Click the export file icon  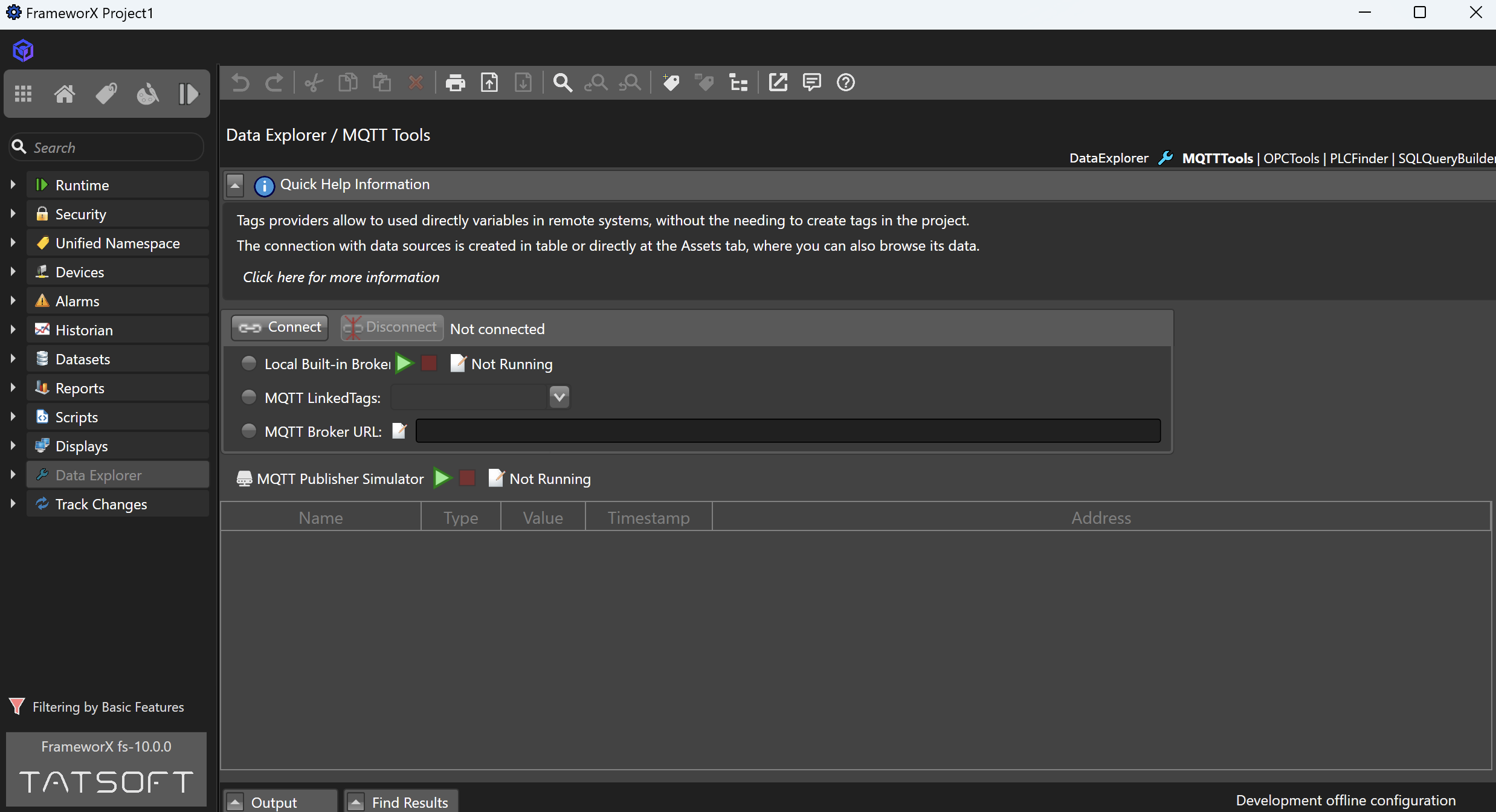[x=489, y=82]
